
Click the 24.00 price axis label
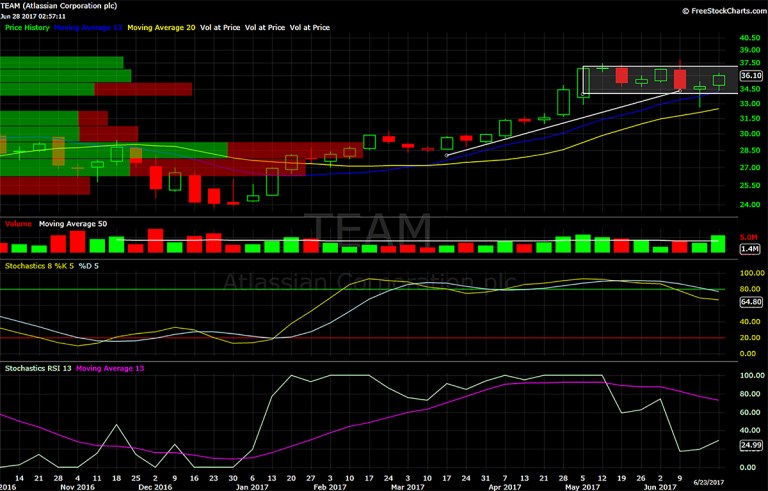pyautogui.click(x=750, y=205)
